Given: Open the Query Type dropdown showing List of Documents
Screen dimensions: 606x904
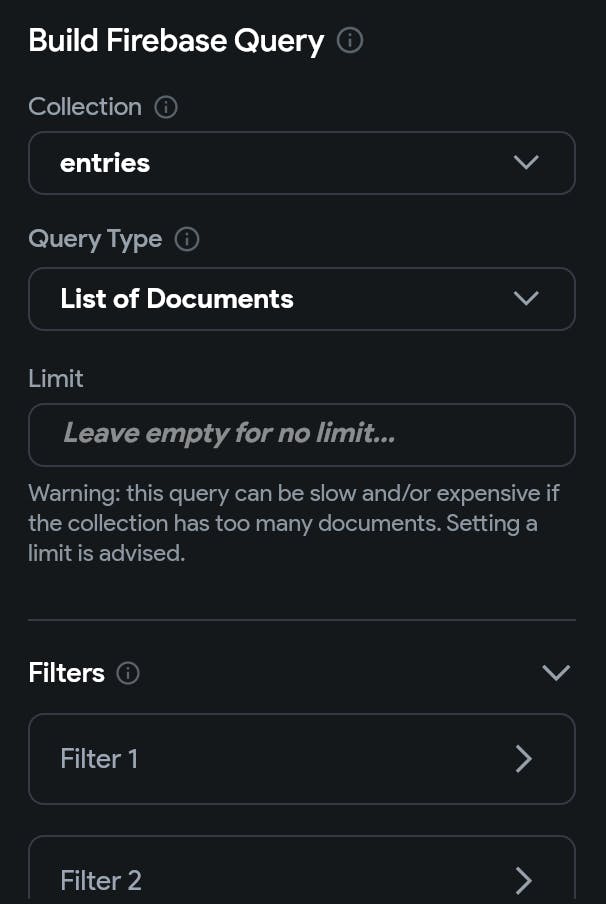Looking at the screenshot, I should point(302,299).
